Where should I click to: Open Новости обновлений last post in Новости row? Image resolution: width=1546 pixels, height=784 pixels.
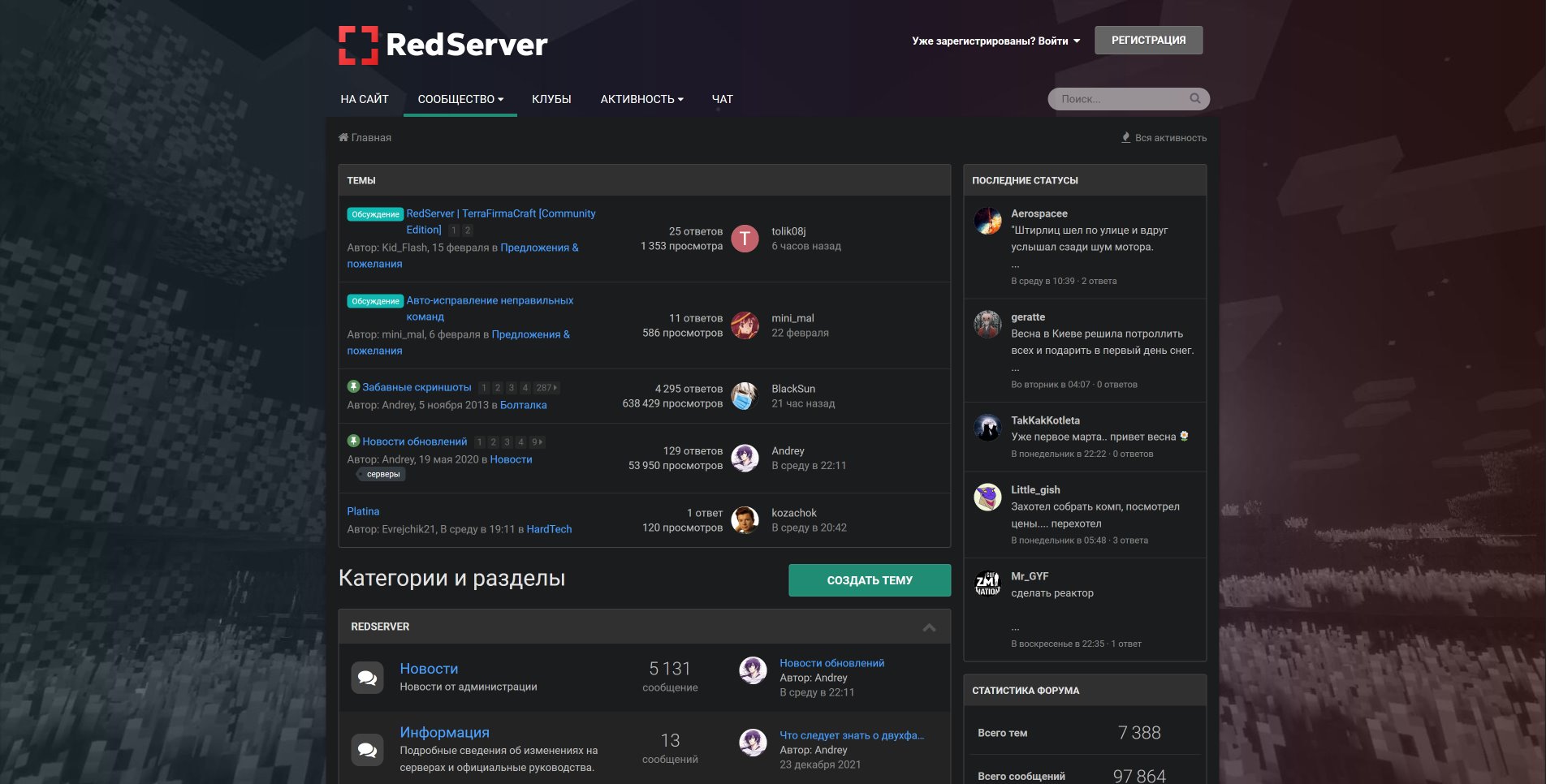pos(832,663)
